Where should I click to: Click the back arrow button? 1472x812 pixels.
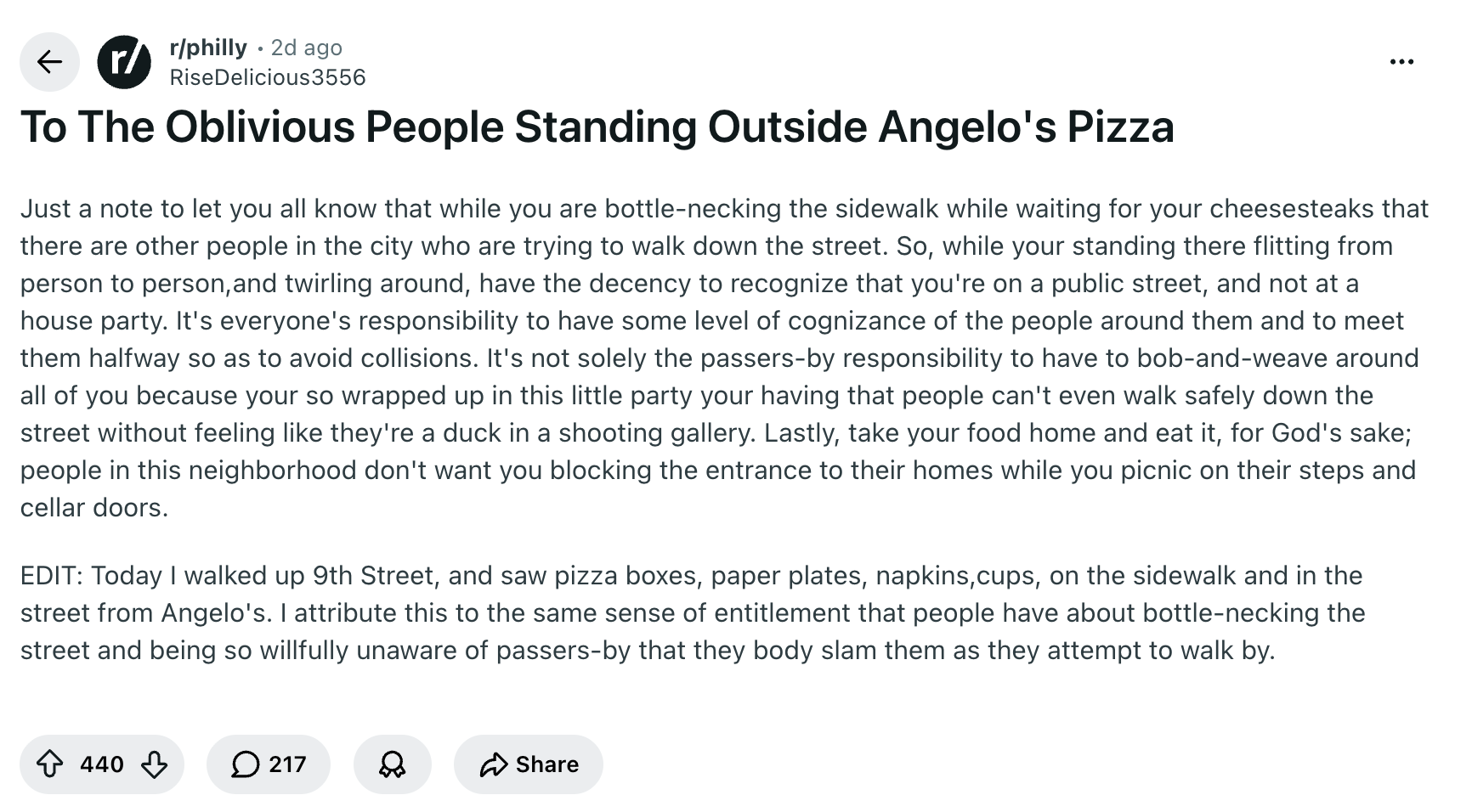[49, 62]
